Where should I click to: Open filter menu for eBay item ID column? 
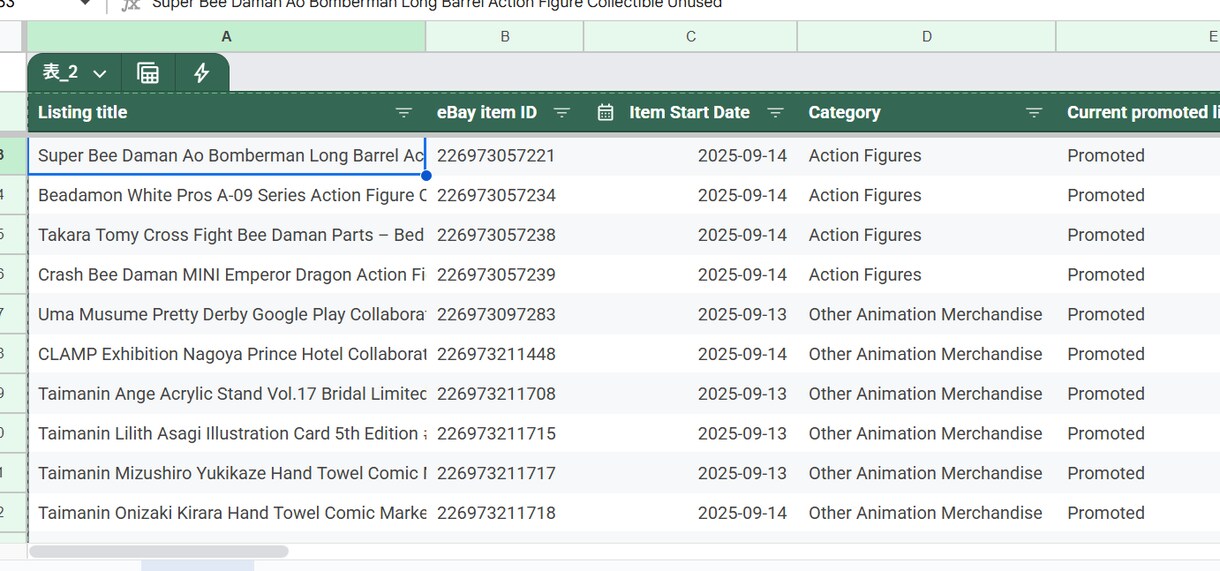[x=562, y=113]
